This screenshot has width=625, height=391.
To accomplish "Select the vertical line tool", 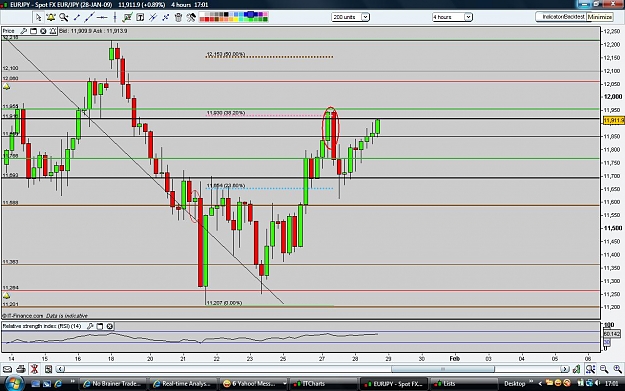I will click(x=115, y=17).
